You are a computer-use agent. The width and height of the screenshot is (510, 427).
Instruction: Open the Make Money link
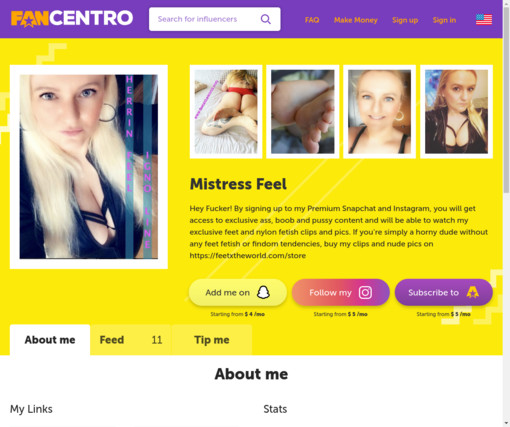(356, 20)
